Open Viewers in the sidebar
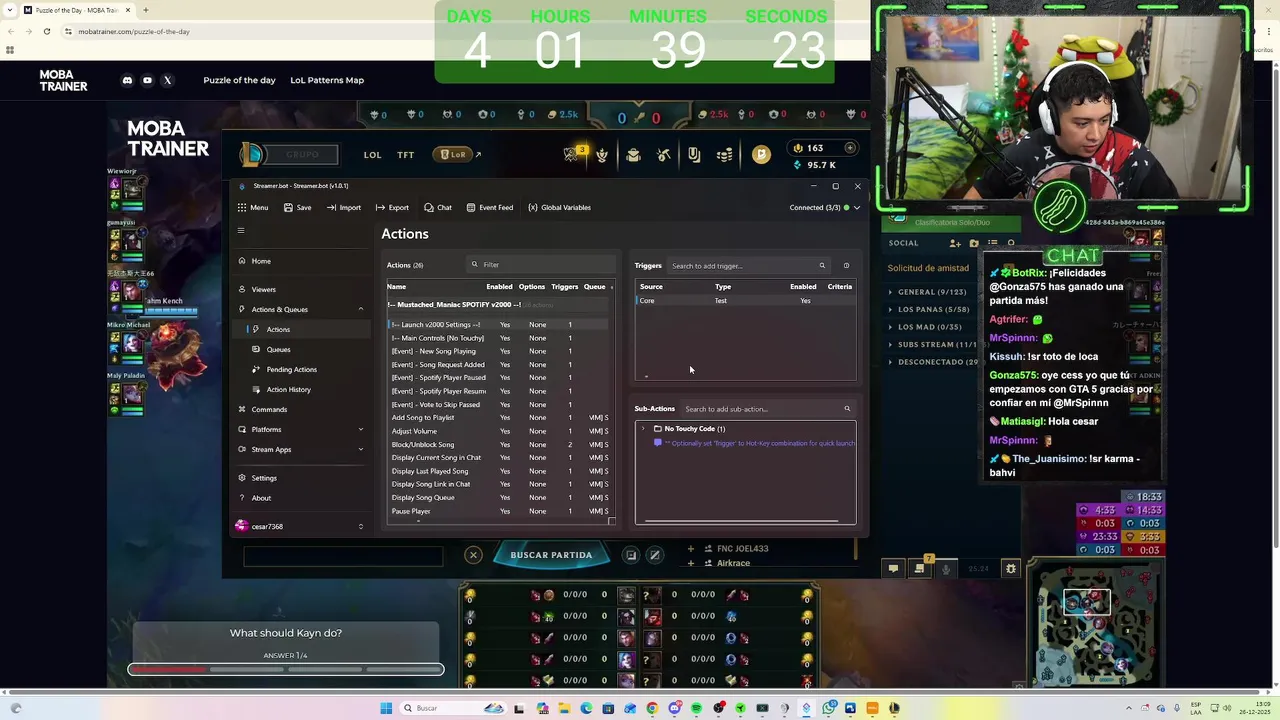The height and width of the screenshot is (720, 1280). tap(300, 289)
